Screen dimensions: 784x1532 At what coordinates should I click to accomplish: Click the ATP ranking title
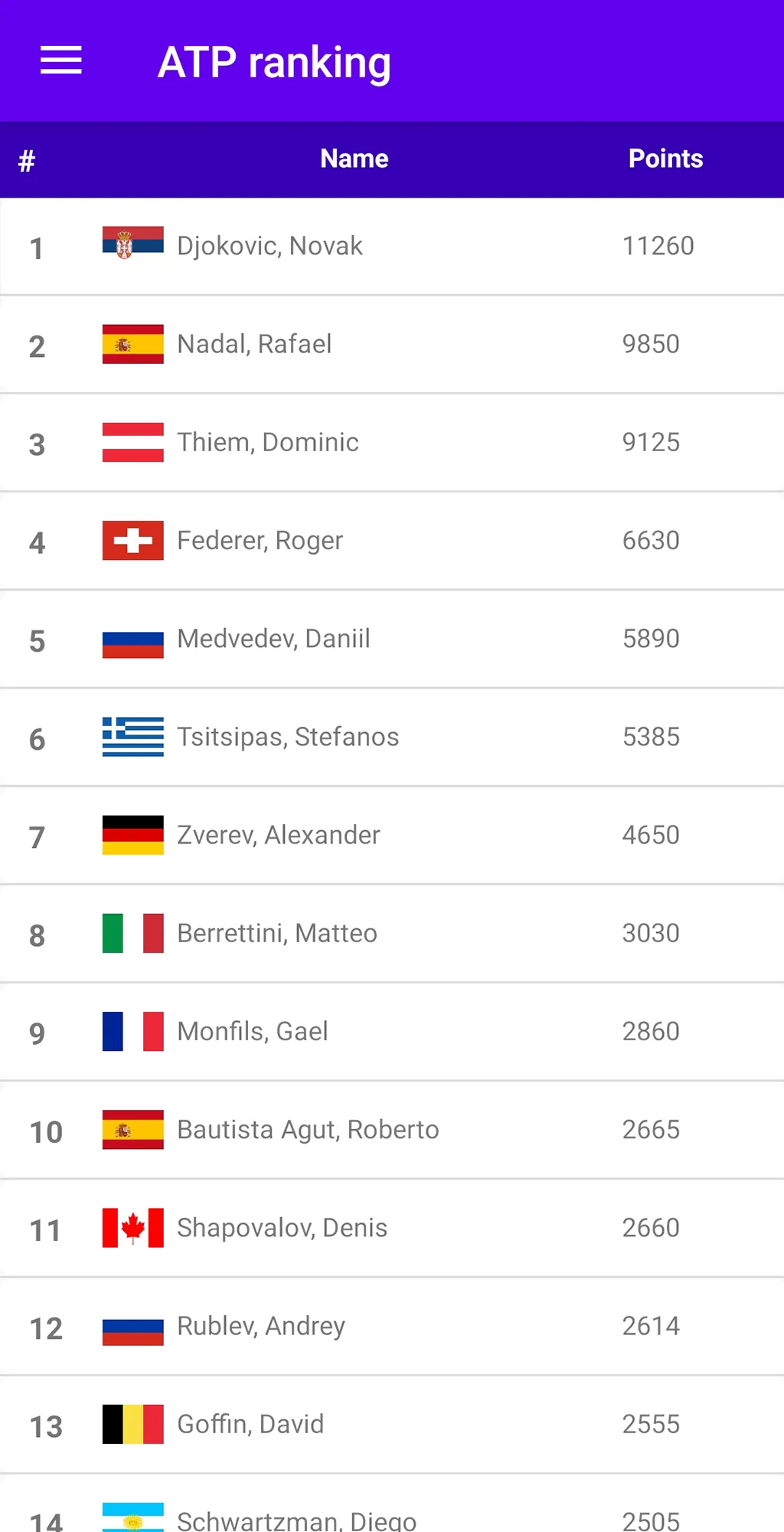pyautogui.click(x=274, y=63)
